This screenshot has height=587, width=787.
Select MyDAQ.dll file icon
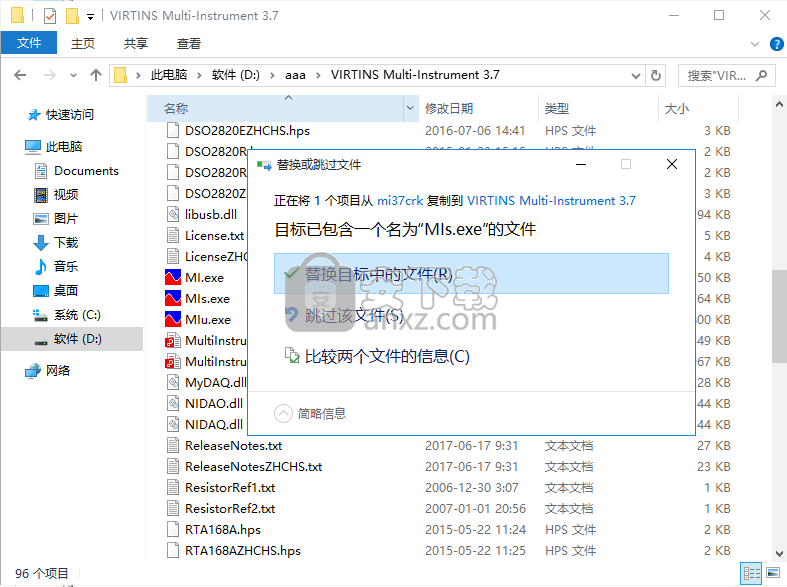tap(173, 383)
